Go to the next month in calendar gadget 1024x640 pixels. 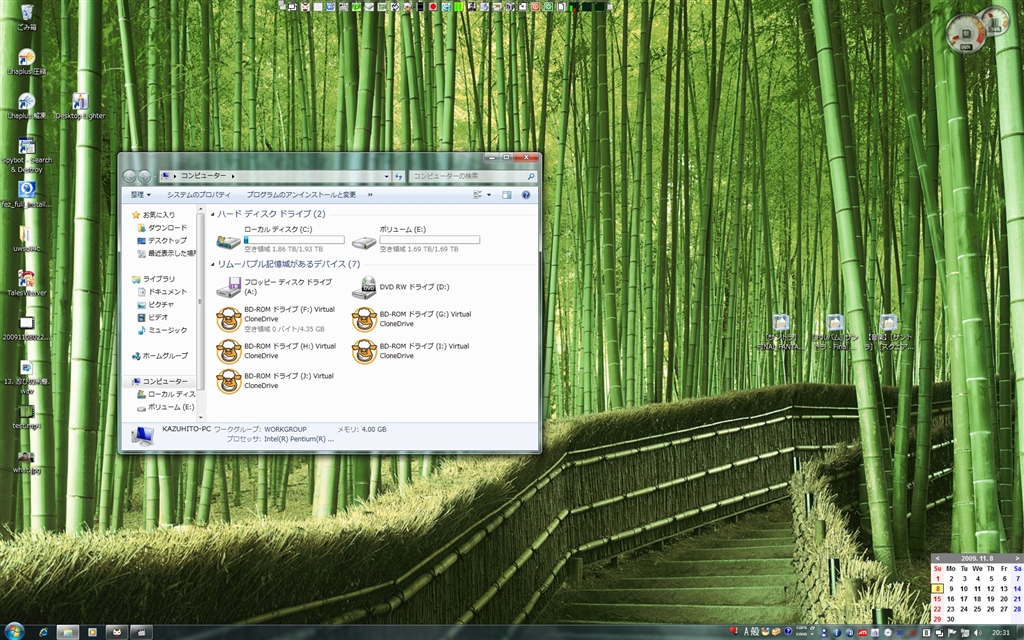click(1017, 558)
